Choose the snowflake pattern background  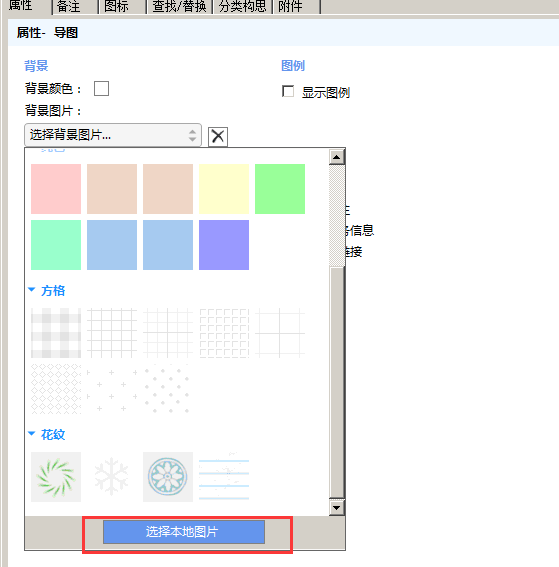coord(112,477)
